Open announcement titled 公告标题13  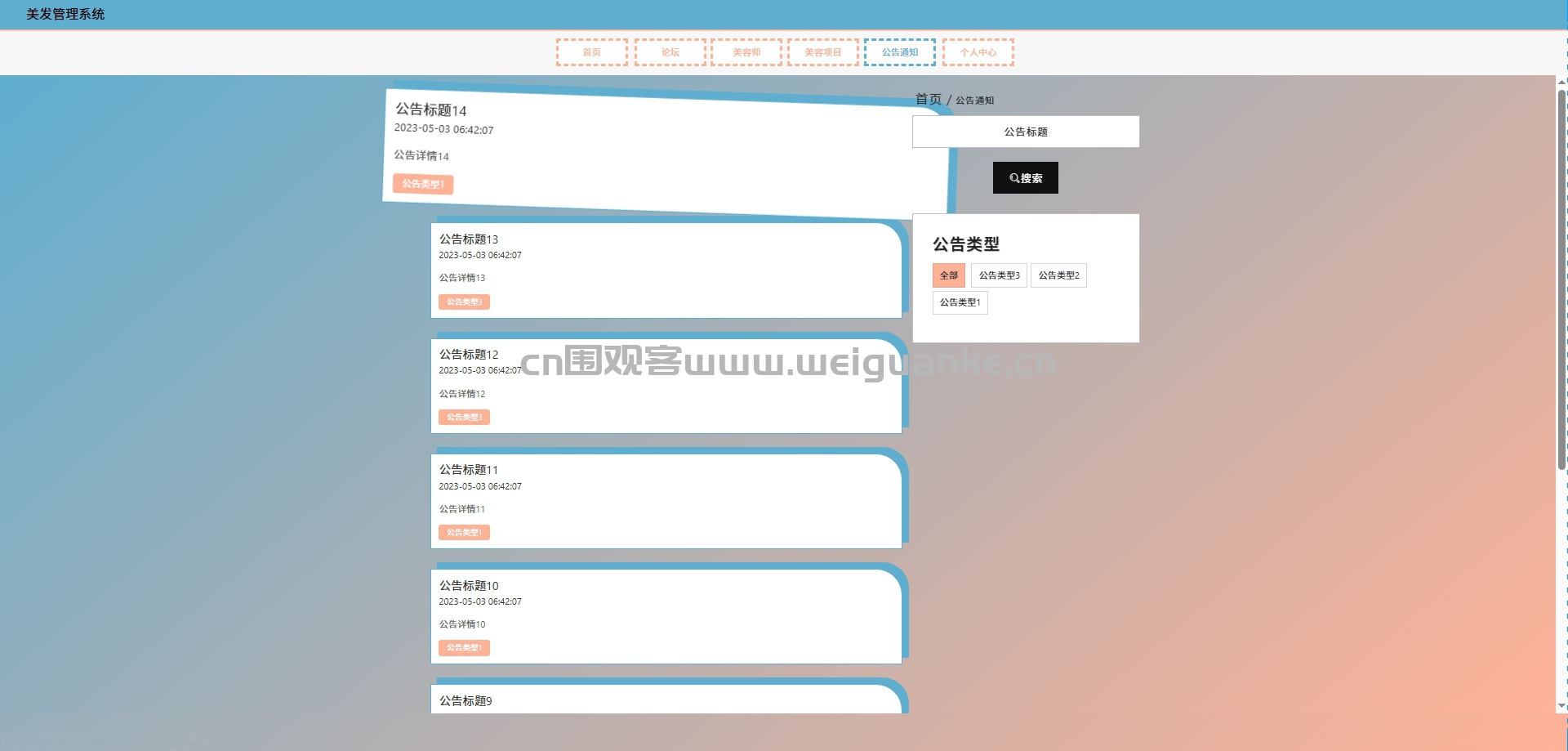(469, 239)
